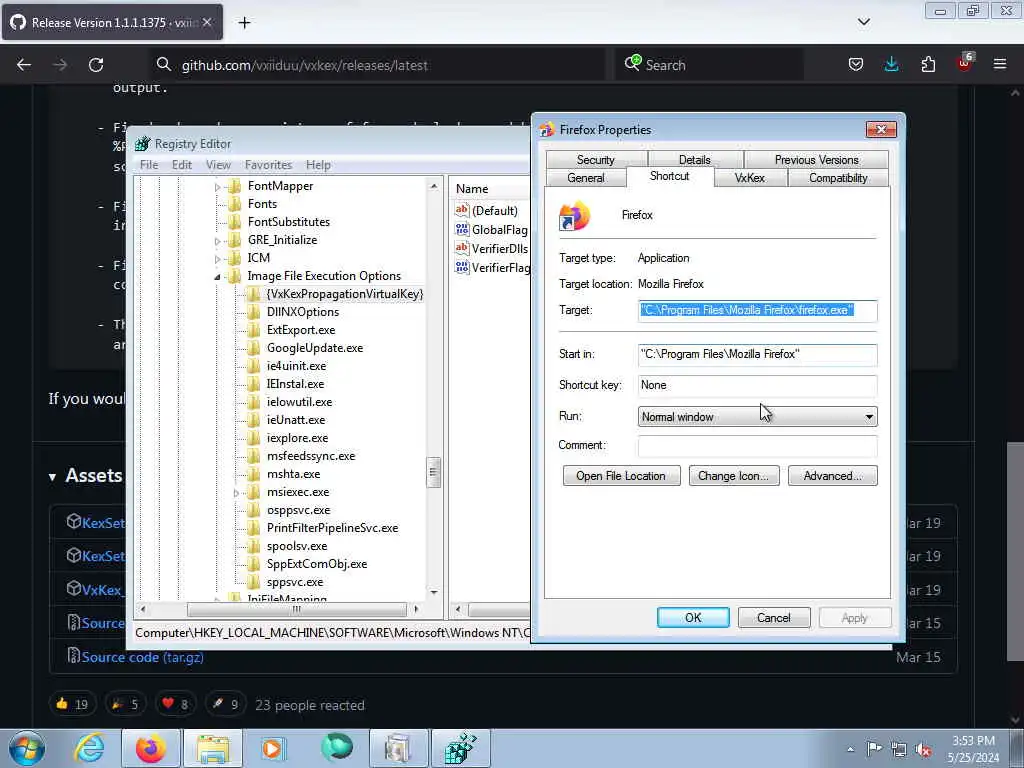Select the VerifierFlag value icon
Image resolution: width=1024 pixels, height=768 pixels.
click(462, 267)
